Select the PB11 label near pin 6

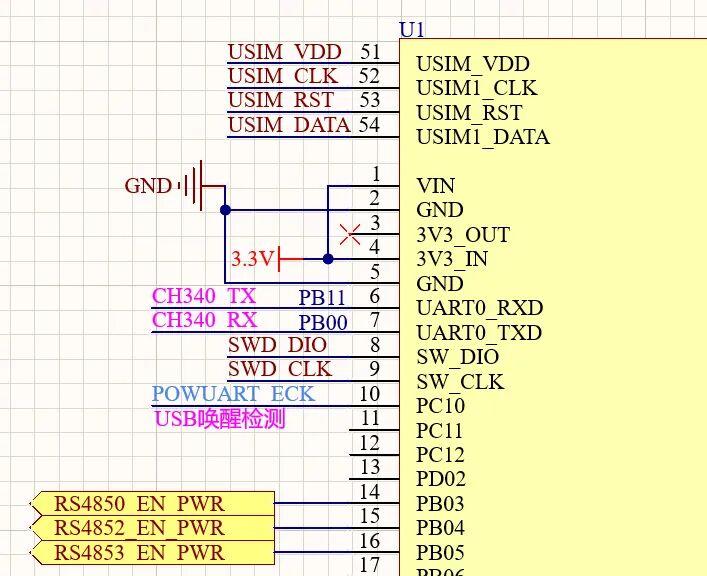point(322,298)
